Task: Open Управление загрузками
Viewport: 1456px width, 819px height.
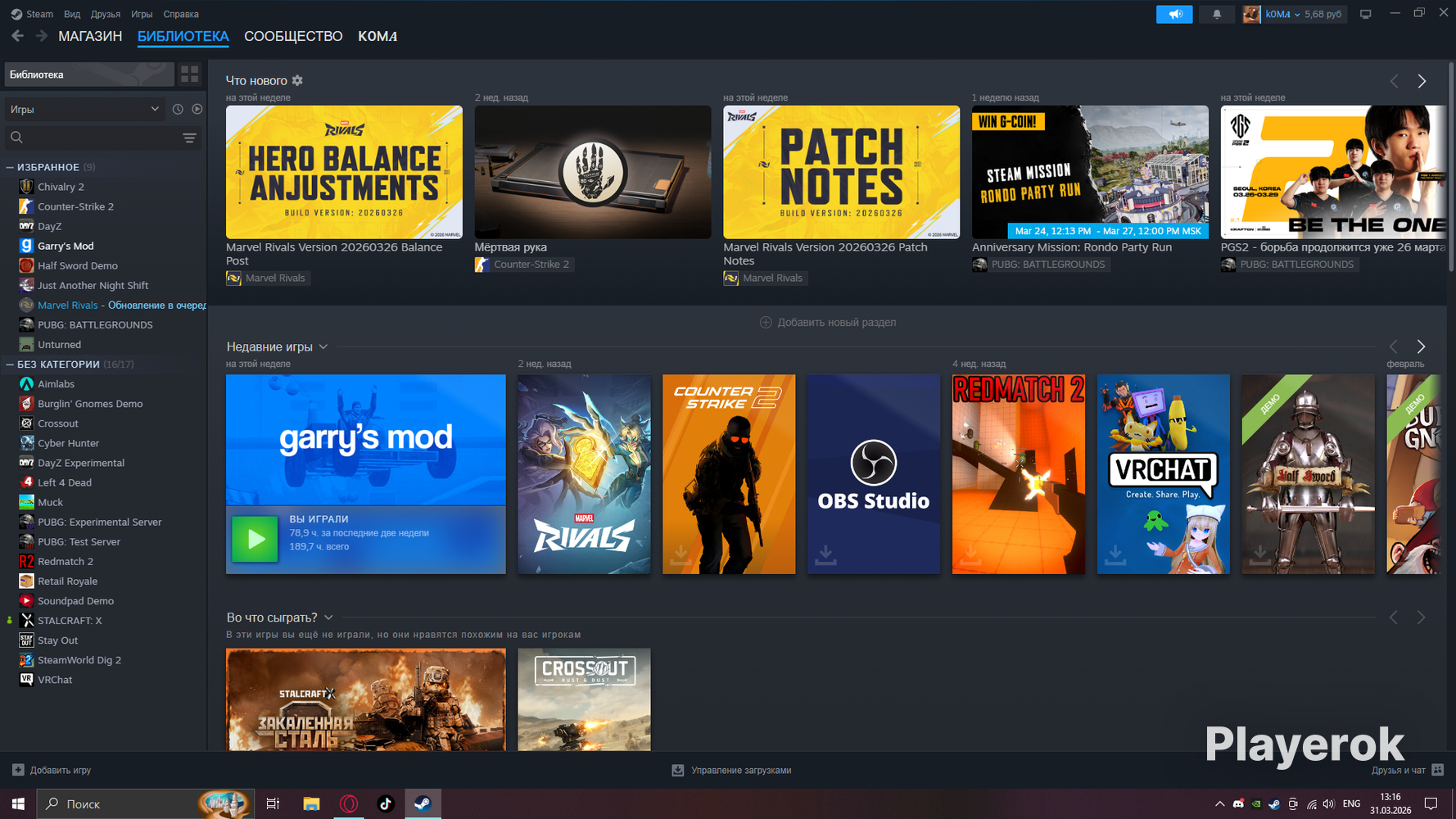Action: 731,770
